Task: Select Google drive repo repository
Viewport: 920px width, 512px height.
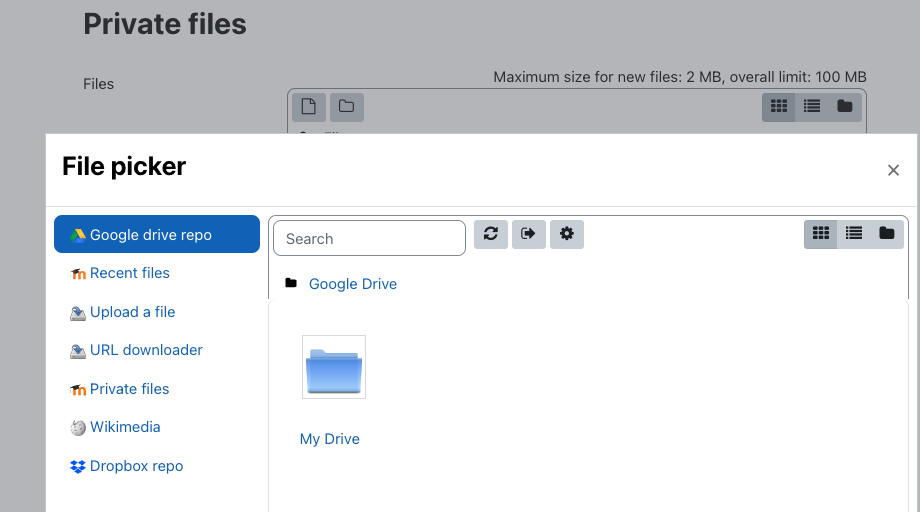Action: tap(157, 234)
